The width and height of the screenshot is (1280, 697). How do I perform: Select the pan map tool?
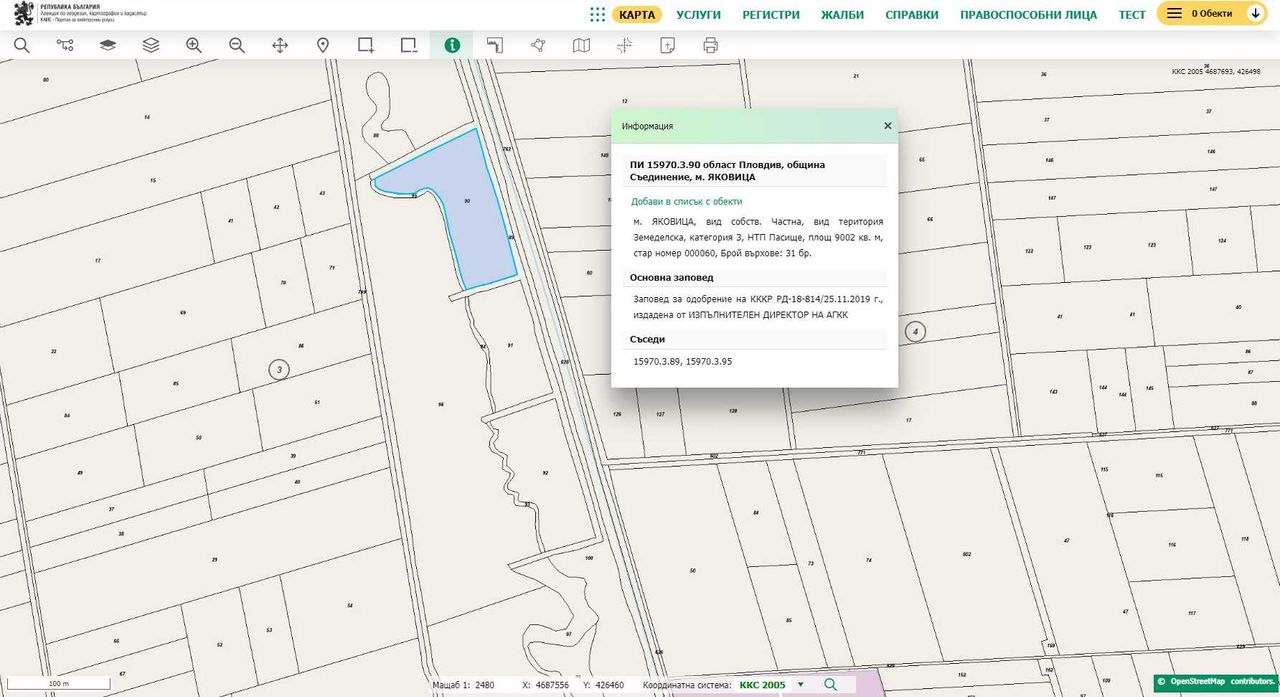pyautogui.click(x=280, y=45)
